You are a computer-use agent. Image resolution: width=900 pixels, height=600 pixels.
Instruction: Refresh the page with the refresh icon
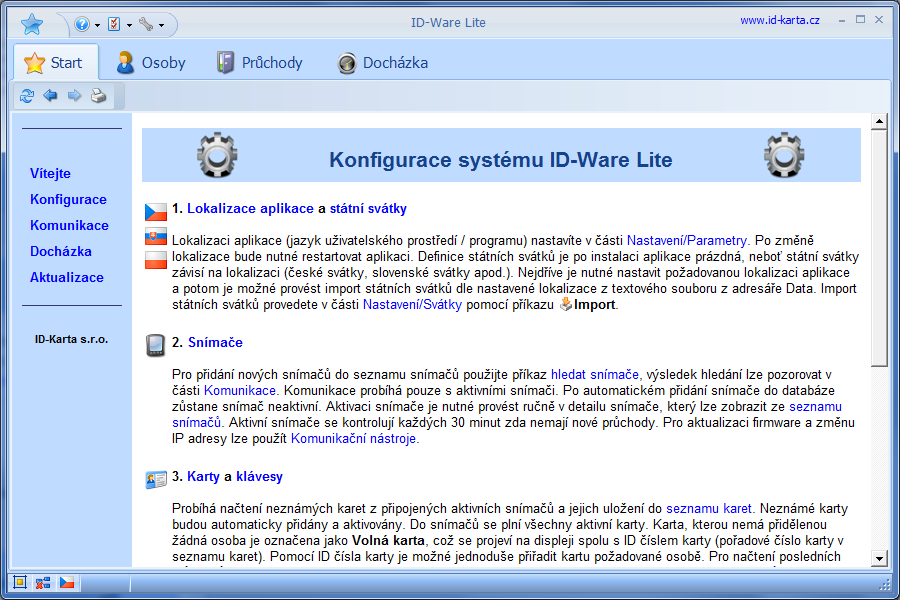tap(26, 95)
